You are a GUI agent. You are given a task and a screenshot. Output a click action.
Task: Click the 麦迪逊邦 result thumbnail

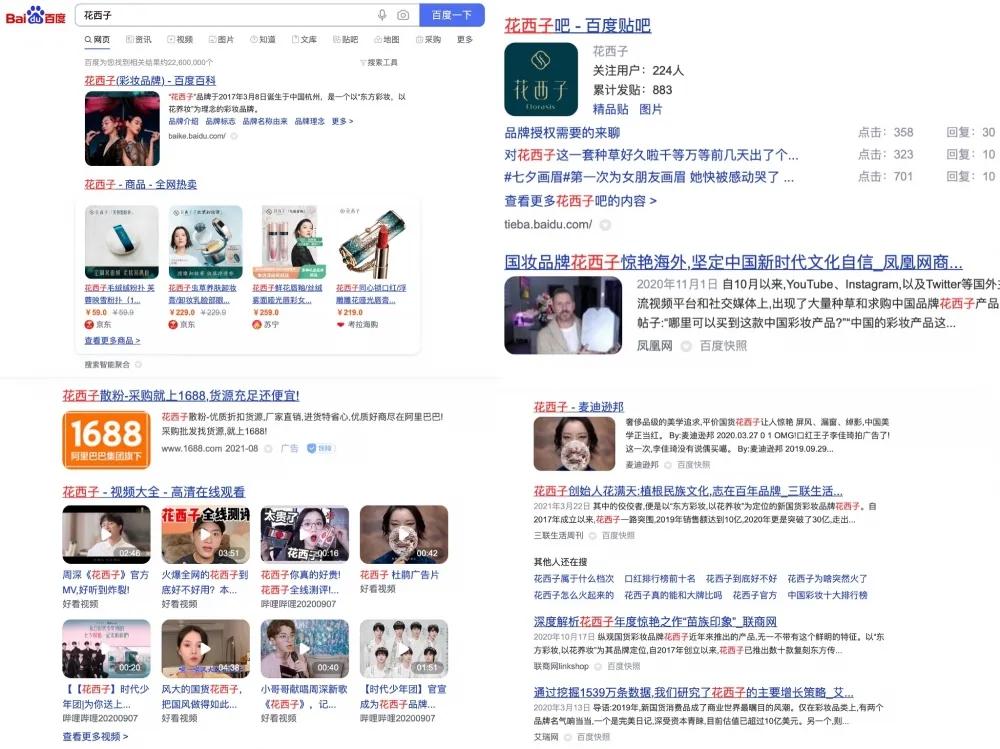[574, 444]
